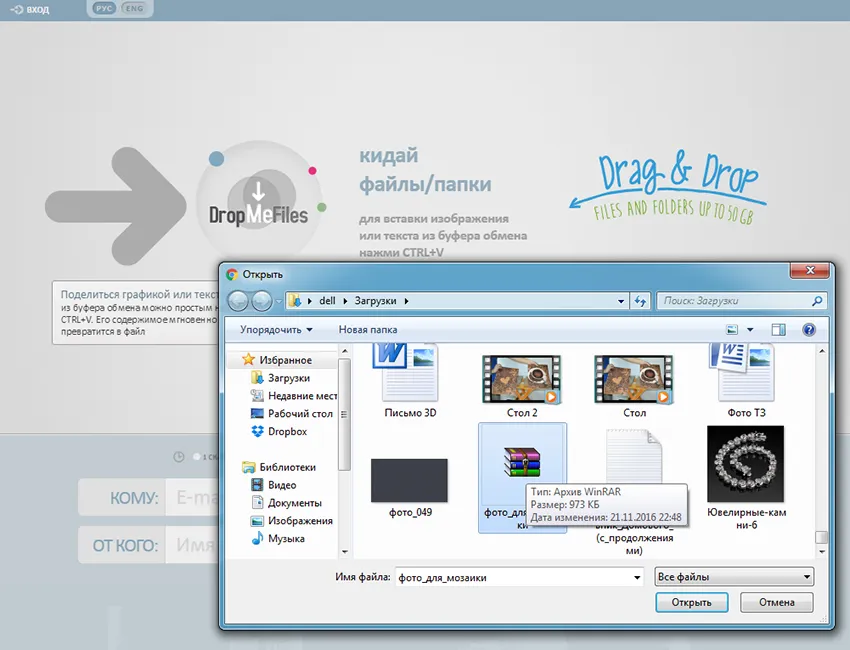Screen dimensions: 850x650
Task: Select the Фото ТЗ document file
Action: [x=746, y=382]
